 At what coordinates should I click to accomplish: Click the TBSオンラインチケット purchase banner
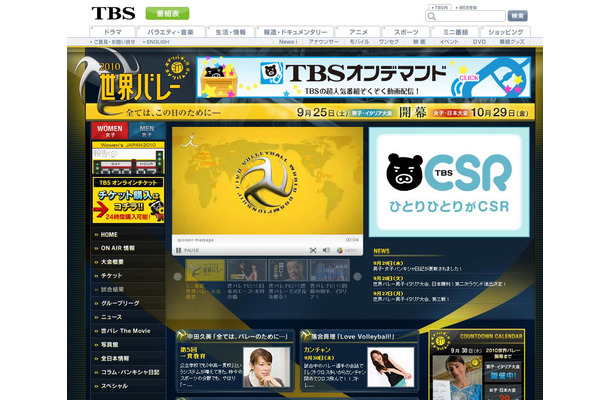(128, 200)
